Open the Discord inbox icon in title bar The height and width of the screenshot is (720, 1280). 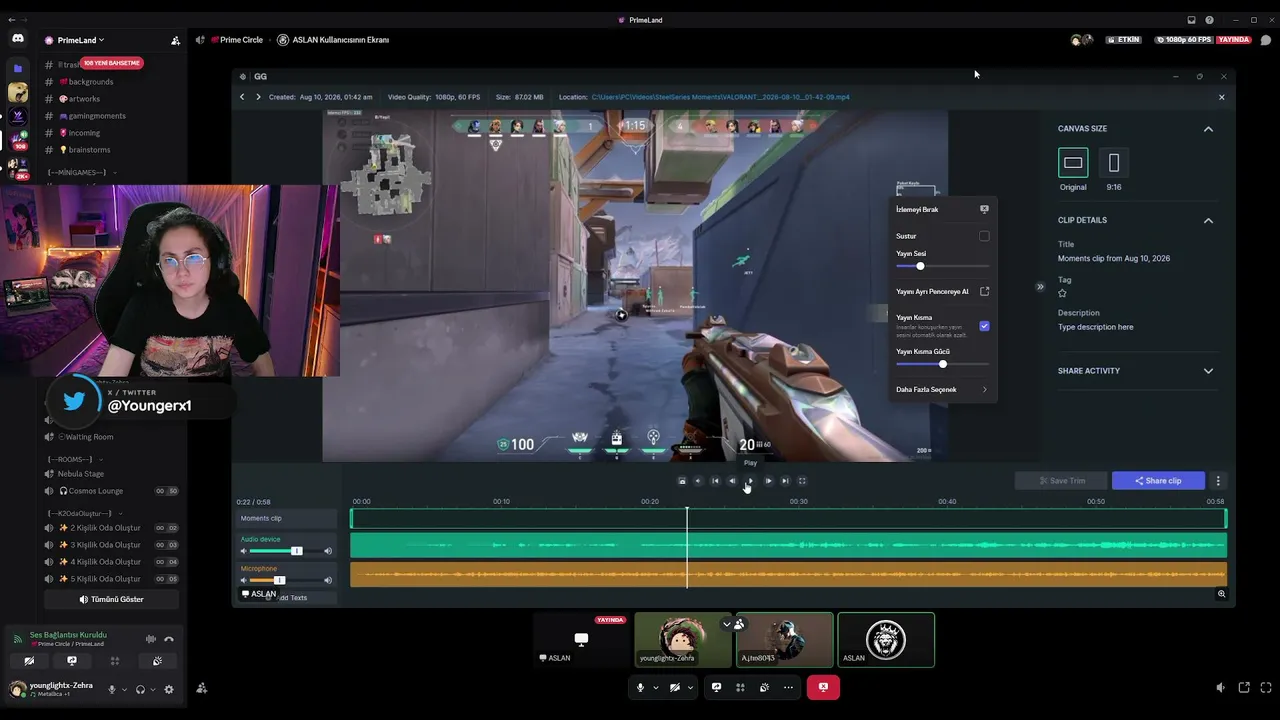[1191, 20]
